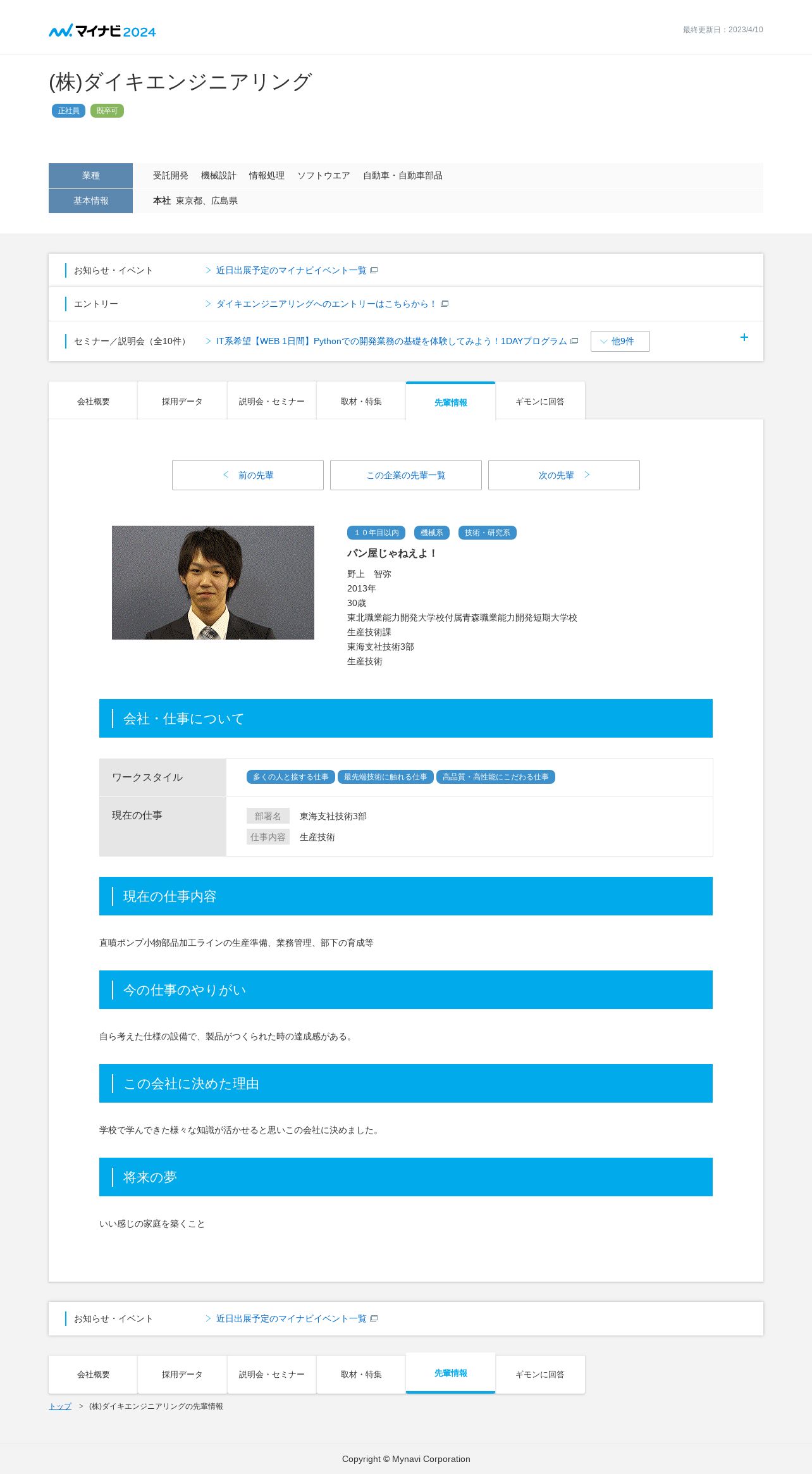
Task: Click the 会社・仕事について section header
Action: [406, 719]
